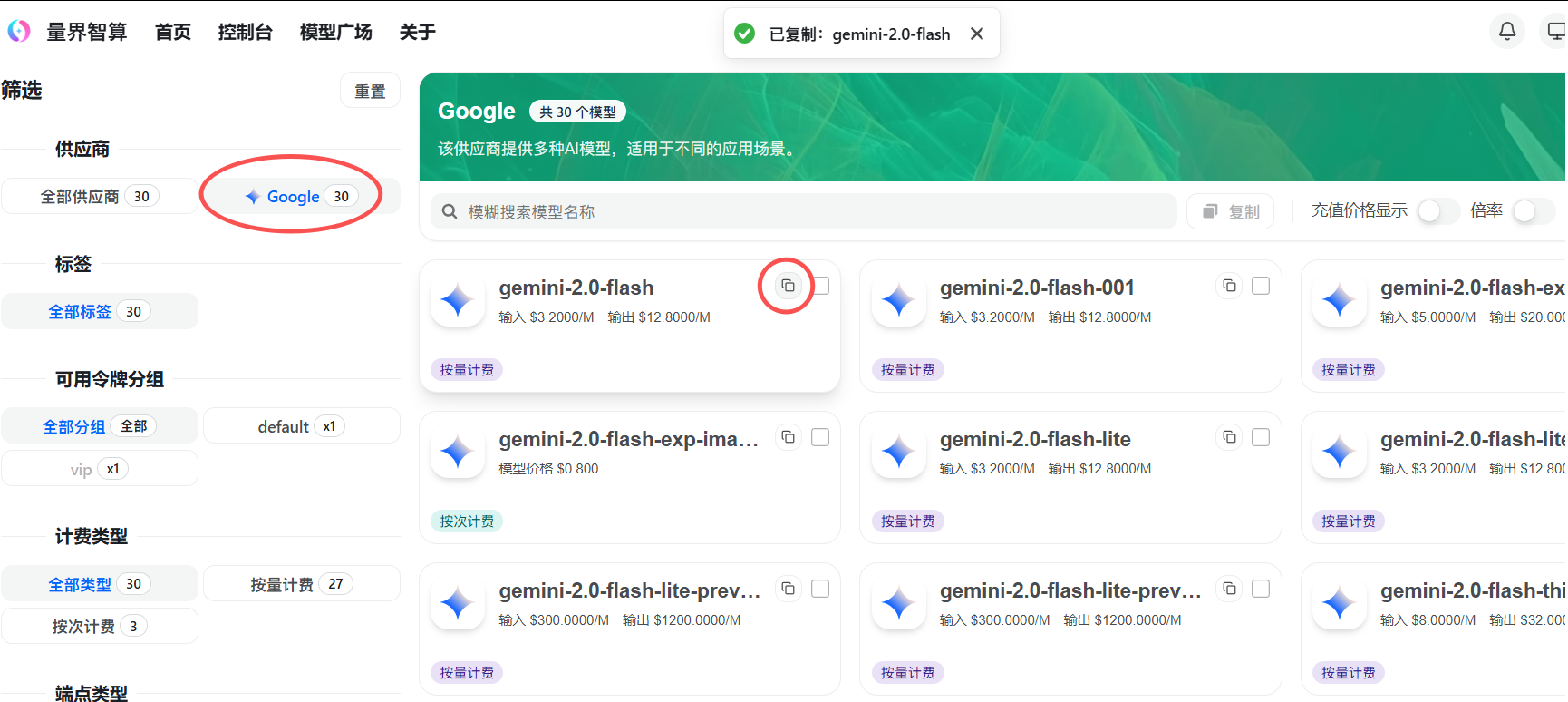Image resolution: width=1568 pixels, height=702 pixels.
Task: Click 按量计费 tag on gemini-2.0-flash card
Action: (x=467, y=370)
